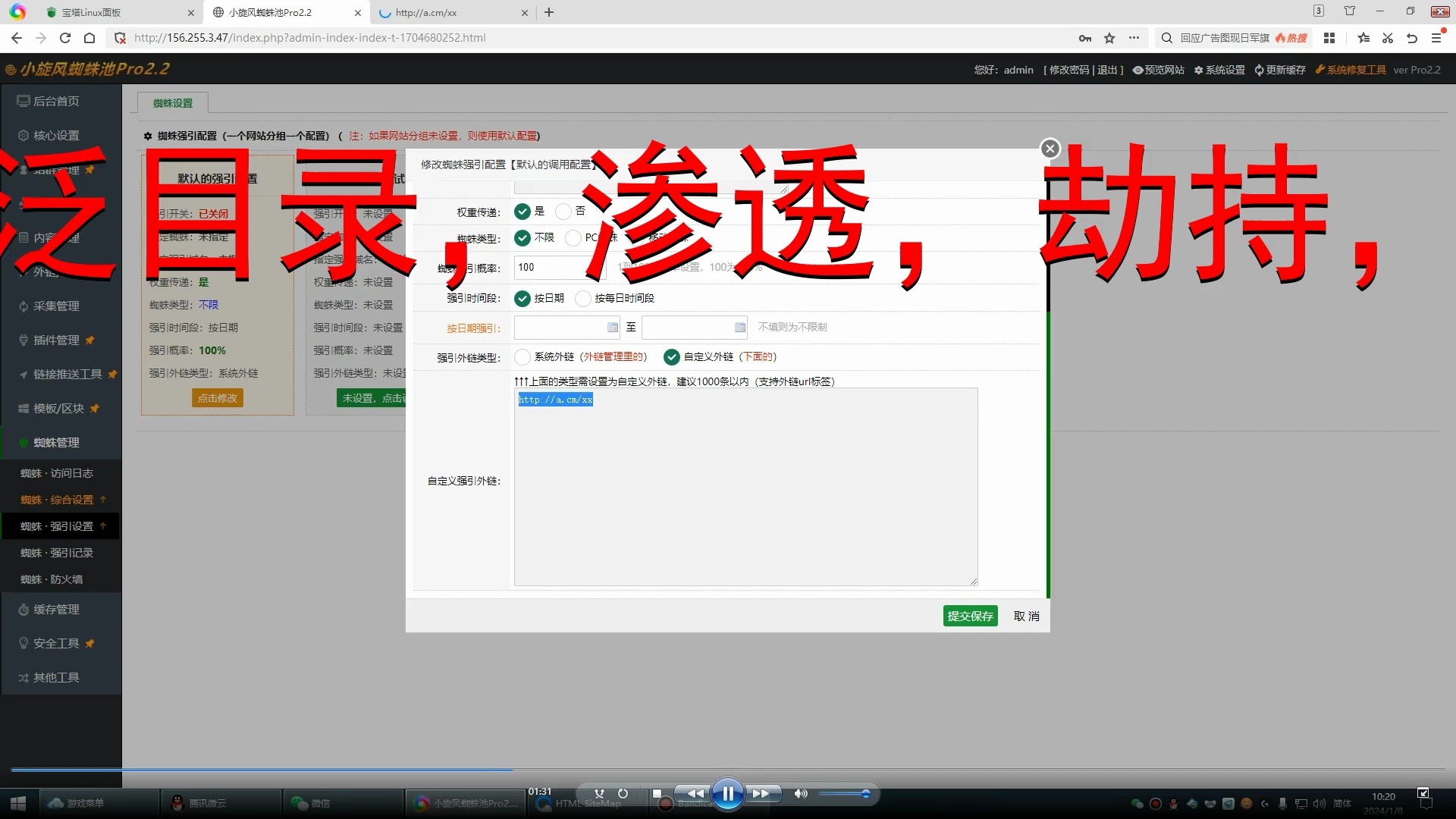Adjust the player volume slider

pos(845,794)
